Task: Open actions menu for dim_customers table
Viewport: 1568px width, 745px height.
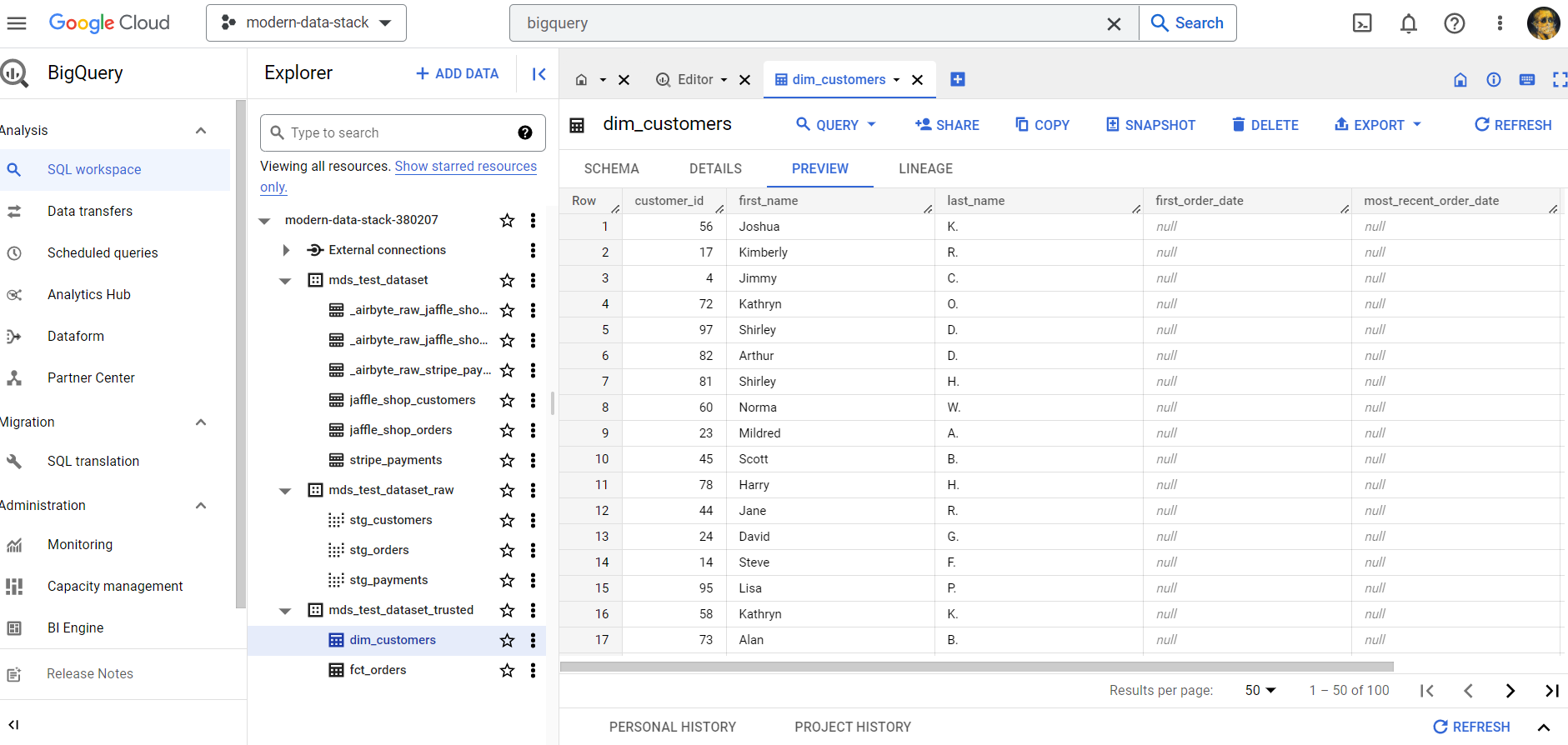Action: (x=533, y=640)
